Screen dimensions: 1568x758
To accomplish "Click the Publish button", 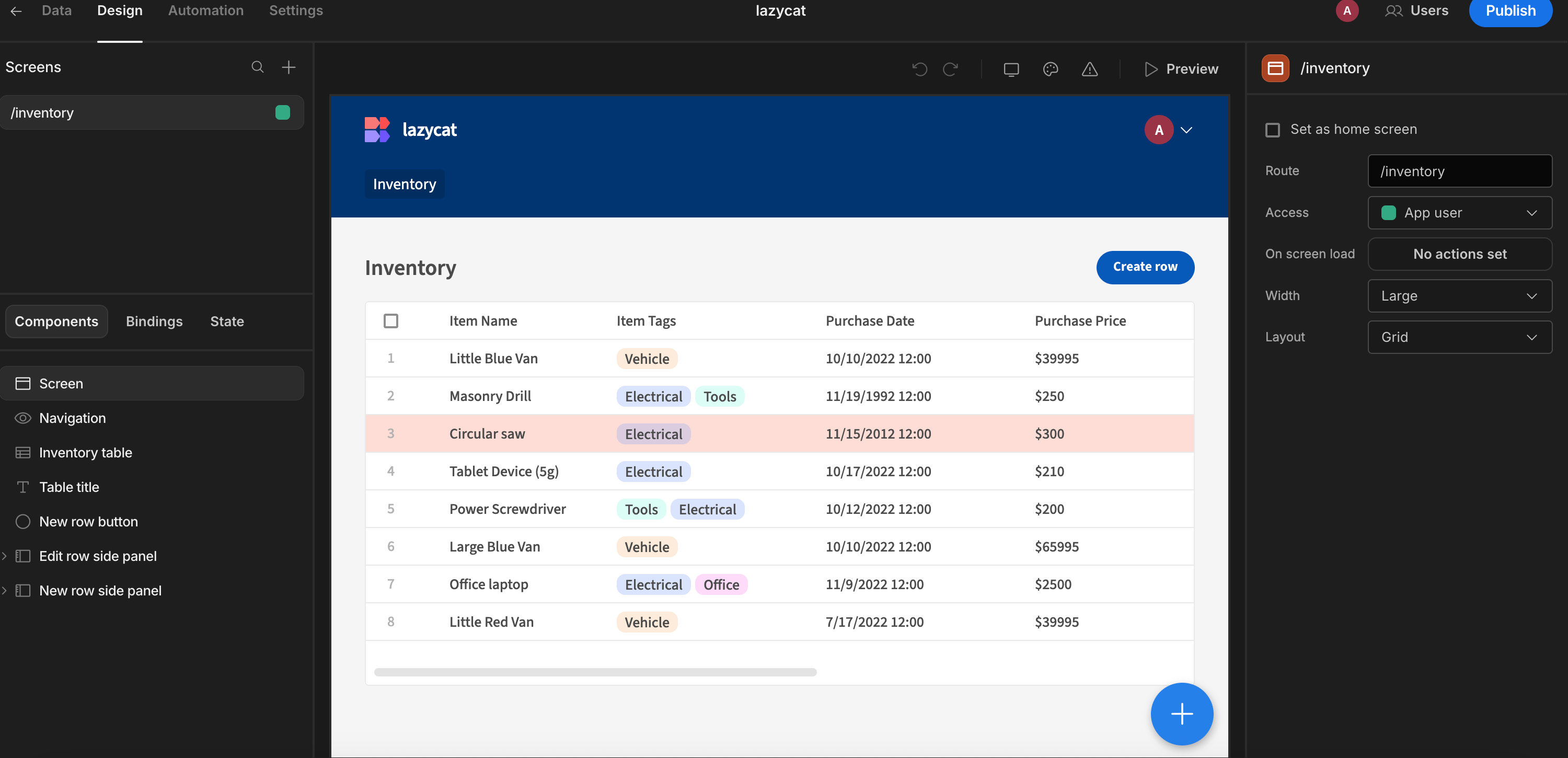I will (1510, 12).
